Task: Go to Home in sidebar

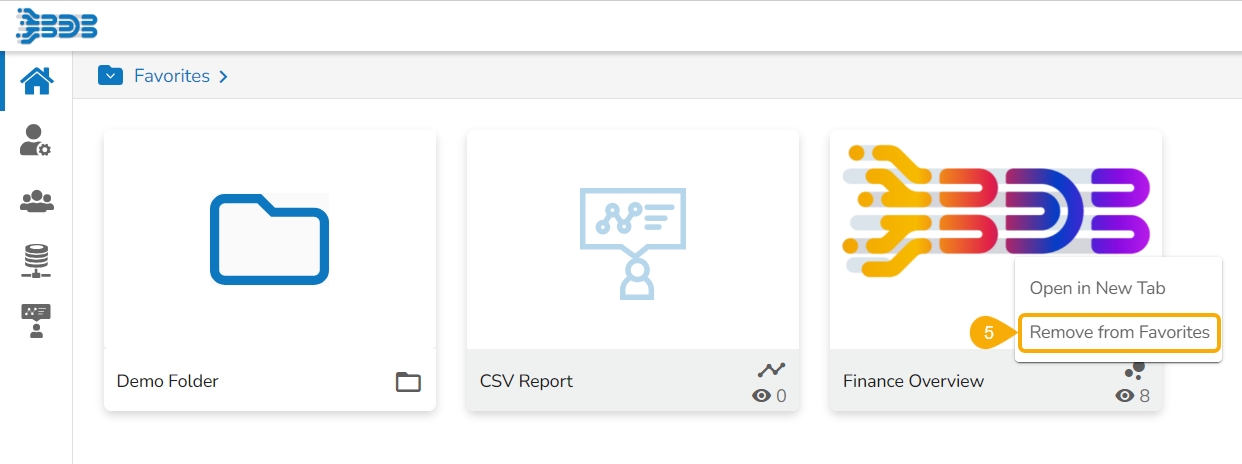Action: (36, 80)
